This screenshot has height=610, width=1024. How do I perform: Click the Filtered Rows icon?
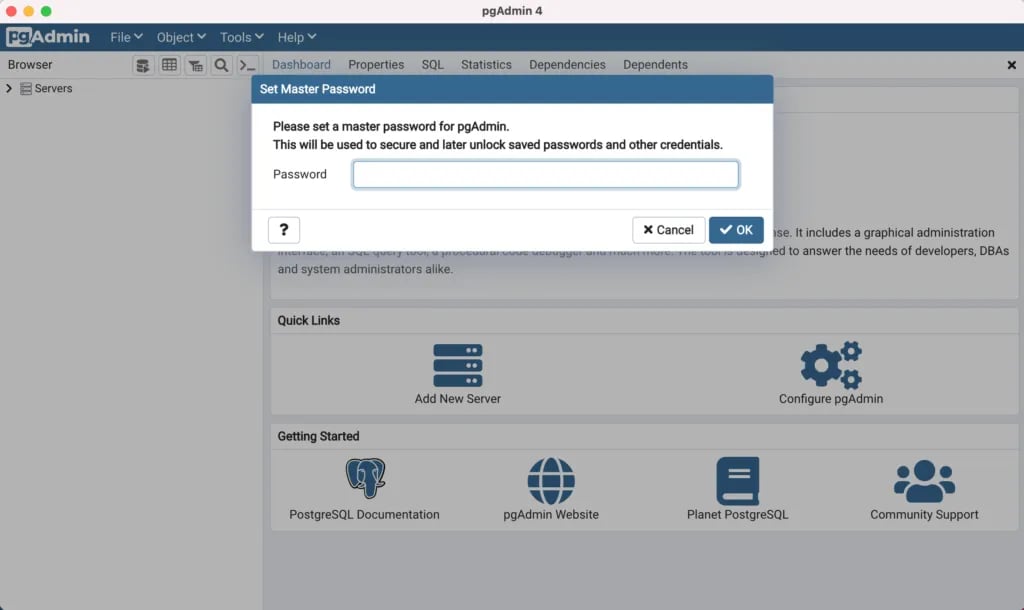coord(195,65)
